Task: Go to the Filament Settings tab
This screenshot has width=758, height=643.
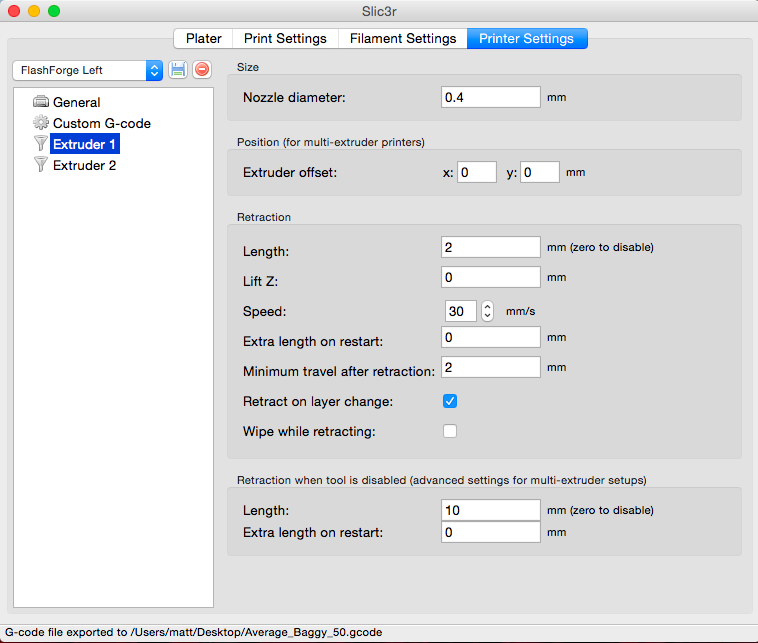Action: point(403,39)
